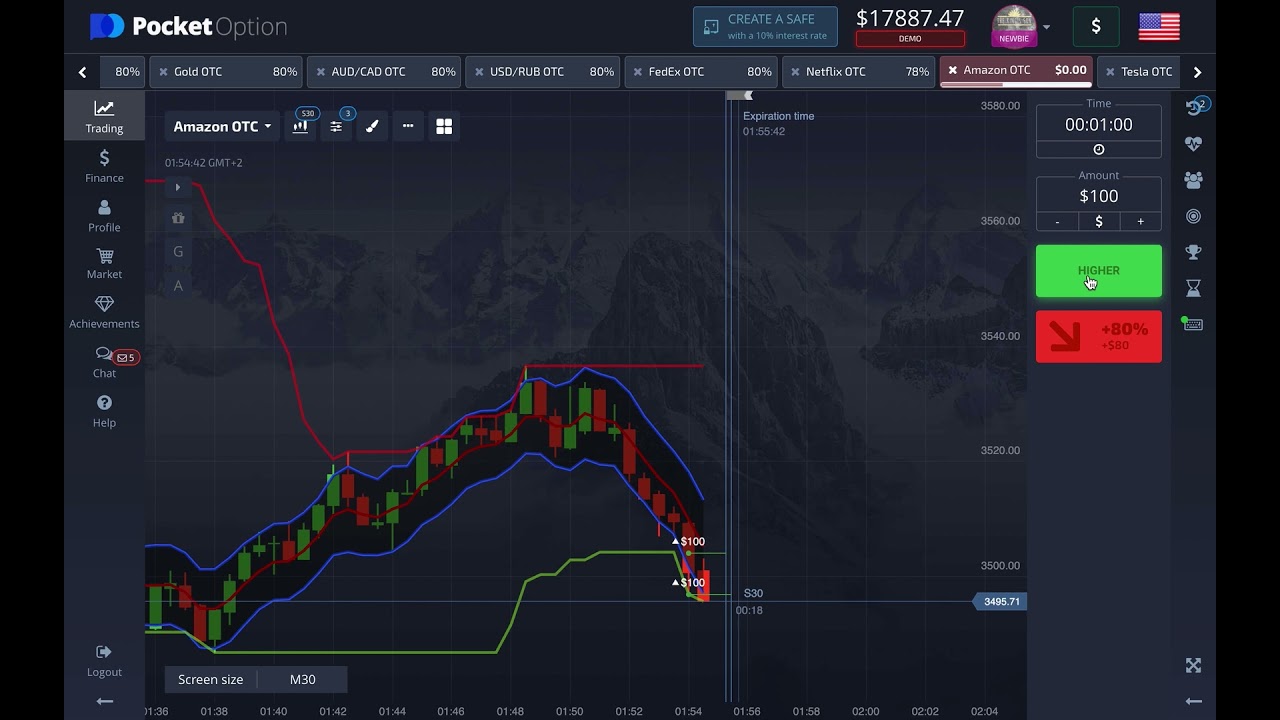Open the three-dots more options menu
Viewport: 1280px width, 720px height.
[408, 126]
